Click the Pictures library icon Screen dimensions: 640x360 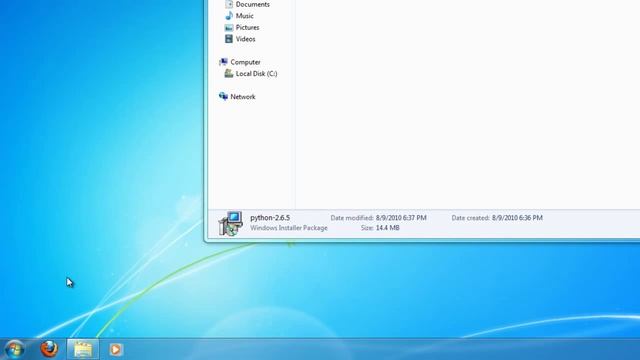pyautogui.click(x=229, y=27)
